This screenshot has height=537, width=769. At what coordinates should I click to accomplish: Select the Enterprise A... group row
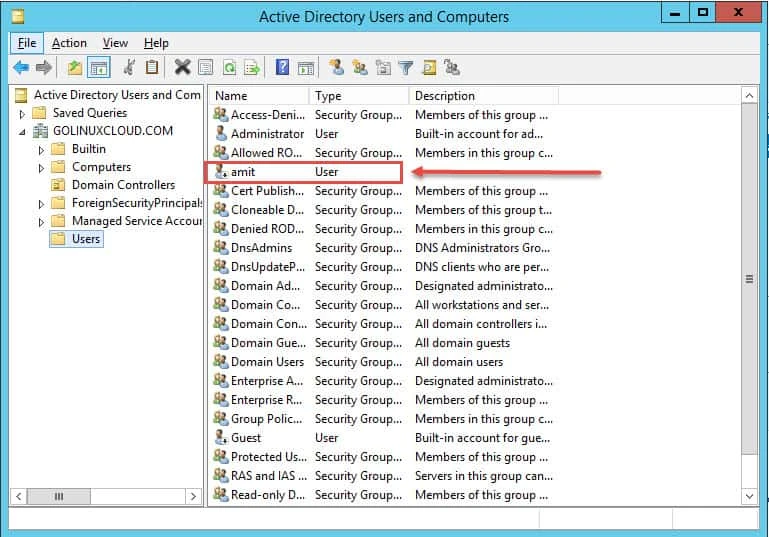384,381
